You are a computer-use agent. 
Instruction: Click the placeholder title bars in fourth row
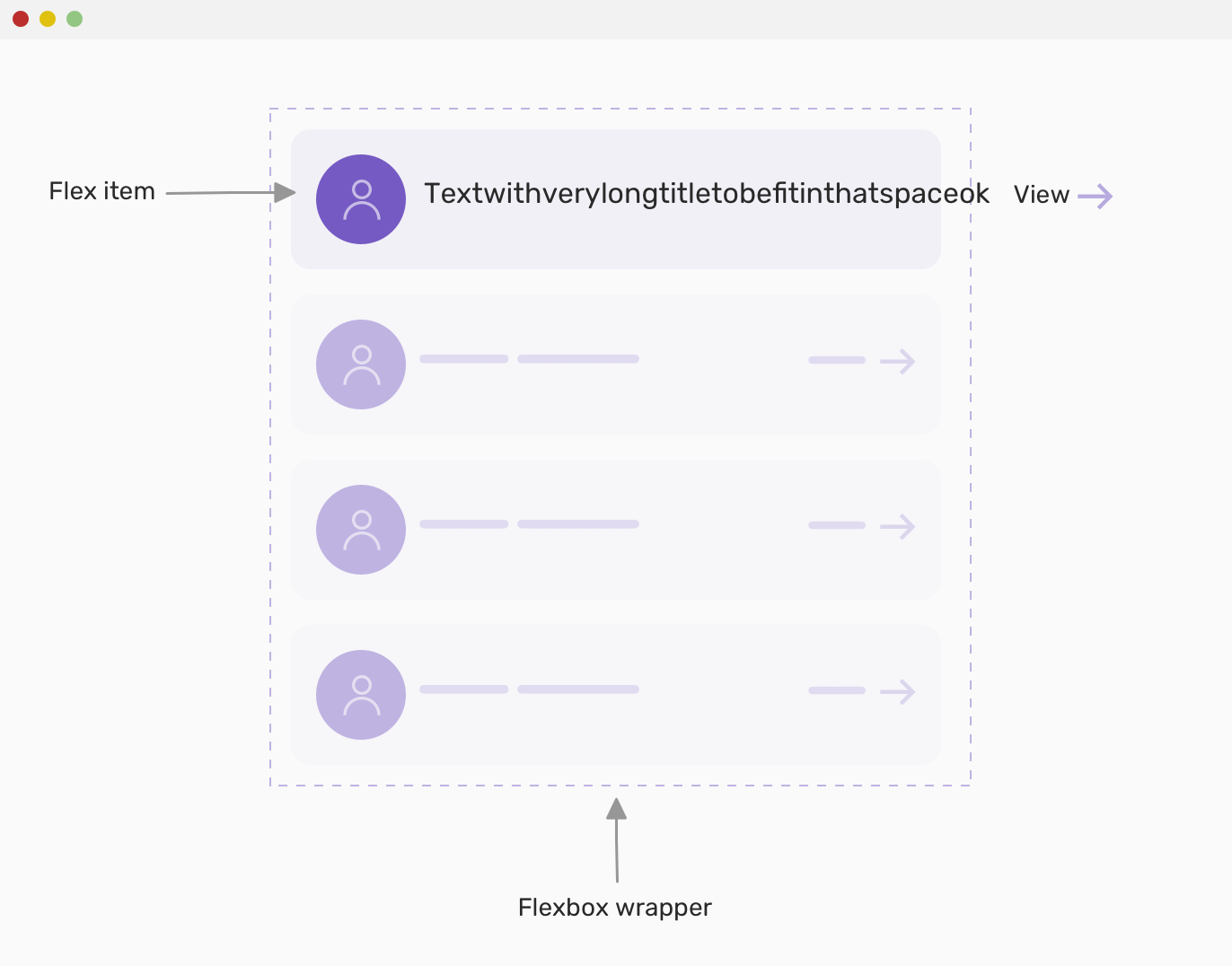coord(529,689)
